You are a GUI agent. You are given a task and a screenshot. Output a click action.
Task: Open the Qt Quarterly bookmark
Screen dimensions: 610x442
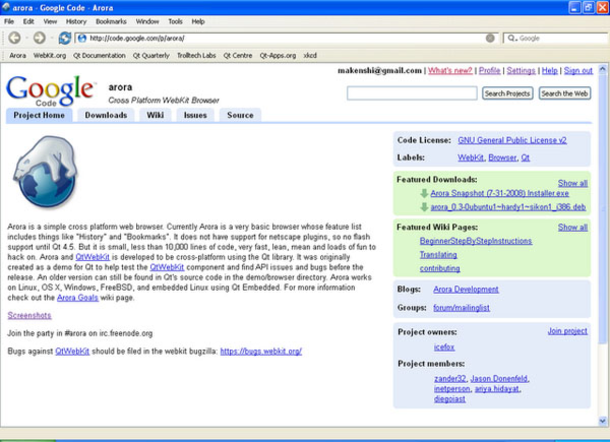[x=151, y=55]
